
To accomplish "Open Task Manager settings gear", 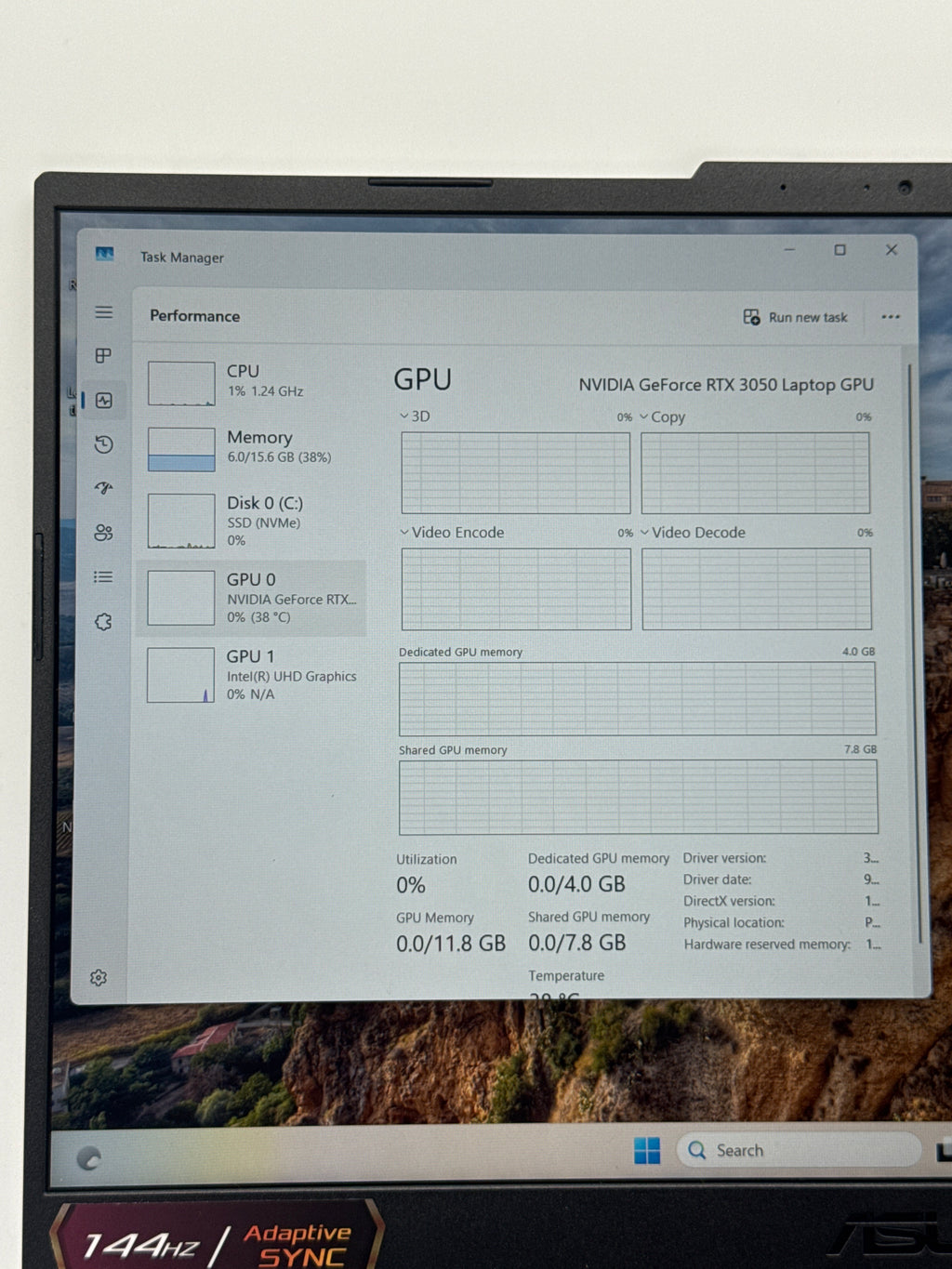I will click(99, 977).
